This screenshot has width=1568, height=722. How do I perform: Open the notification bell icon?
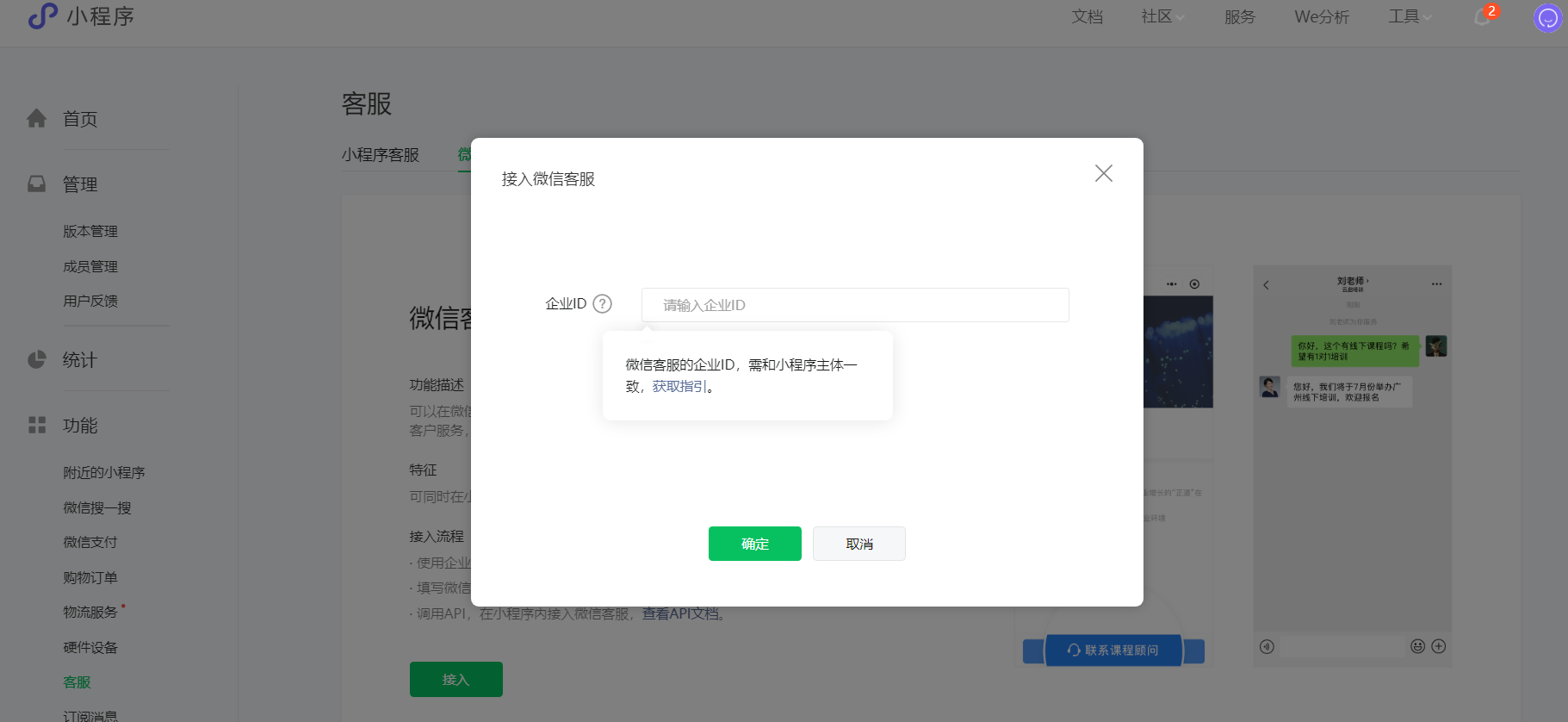[x=1483, y=17]
